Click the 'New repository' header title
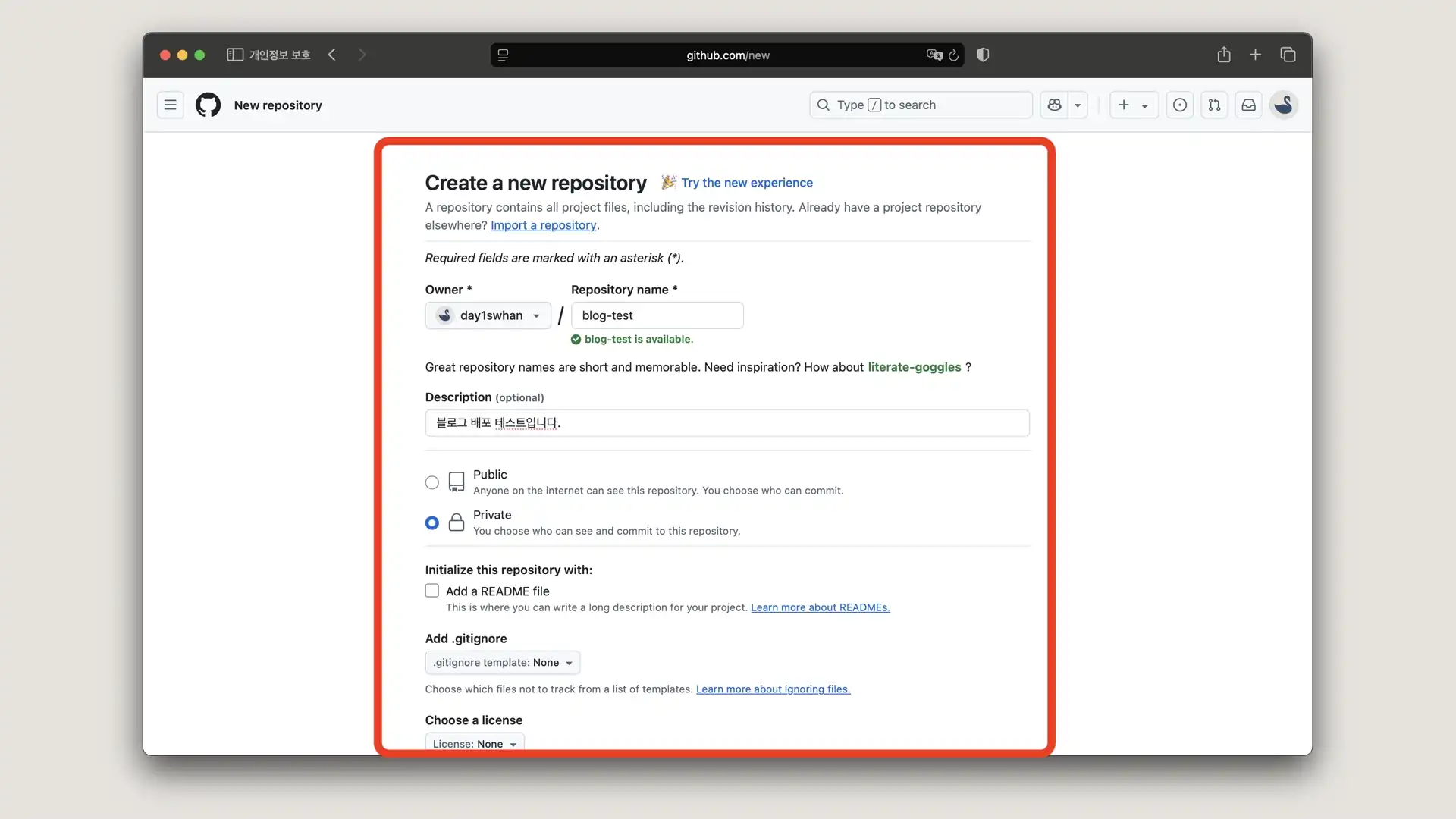This screenshot has width=1456, height=819. coord(278,105)
